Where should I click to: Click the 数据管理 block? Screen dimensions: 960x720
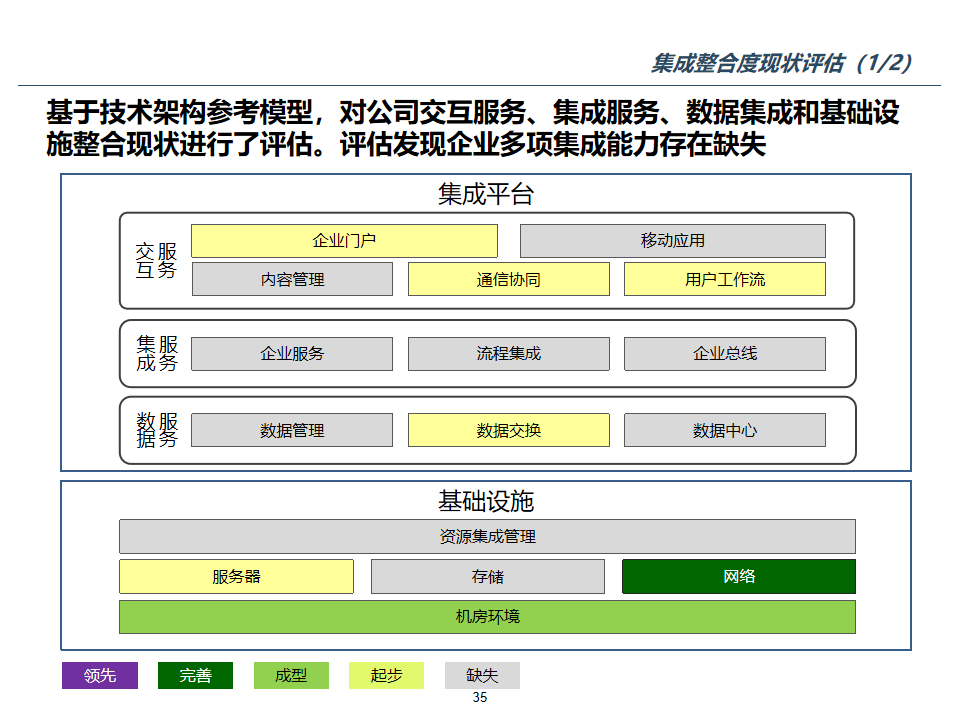(292, 430)
